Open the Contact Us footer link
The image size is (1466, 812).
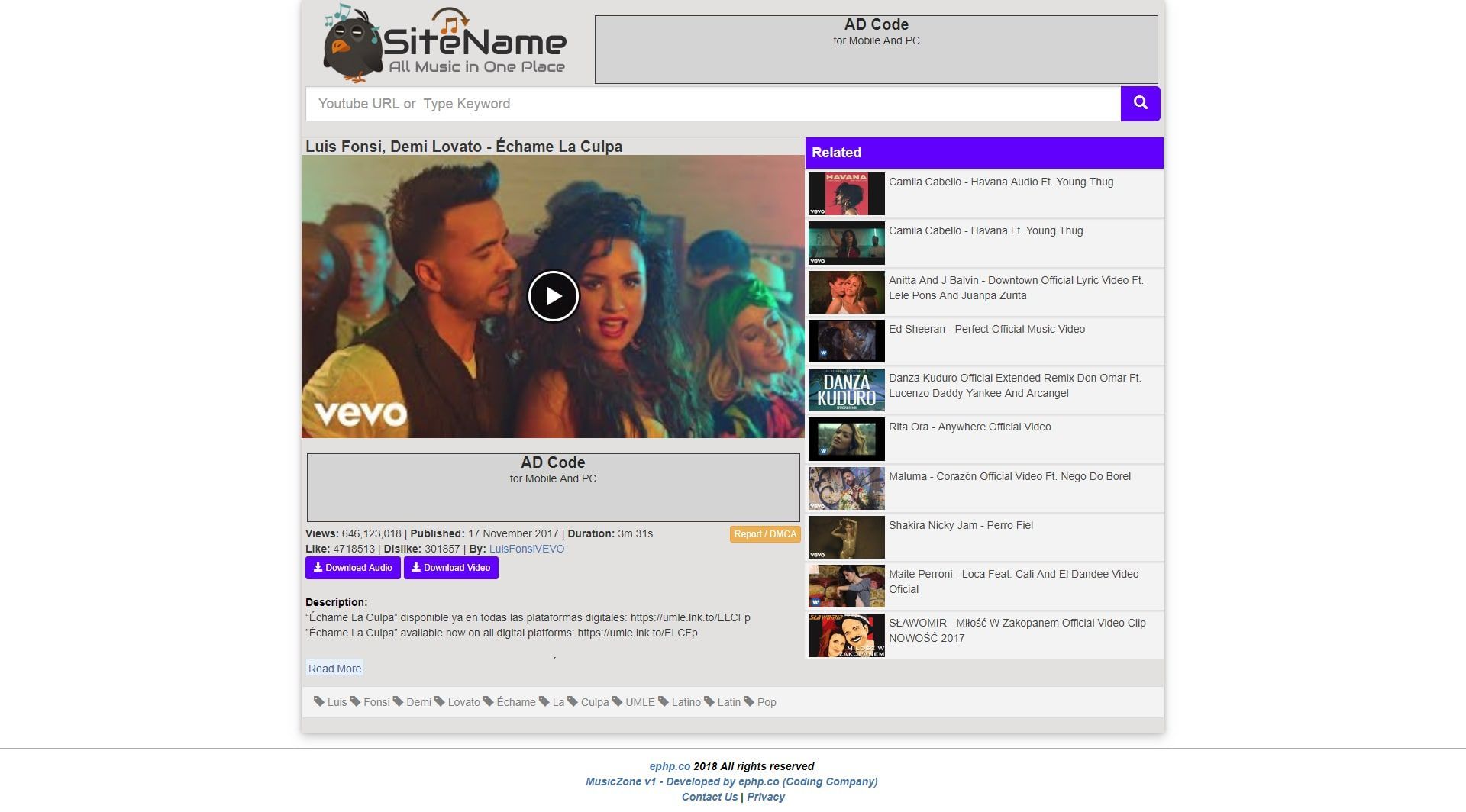click(709, 797)
